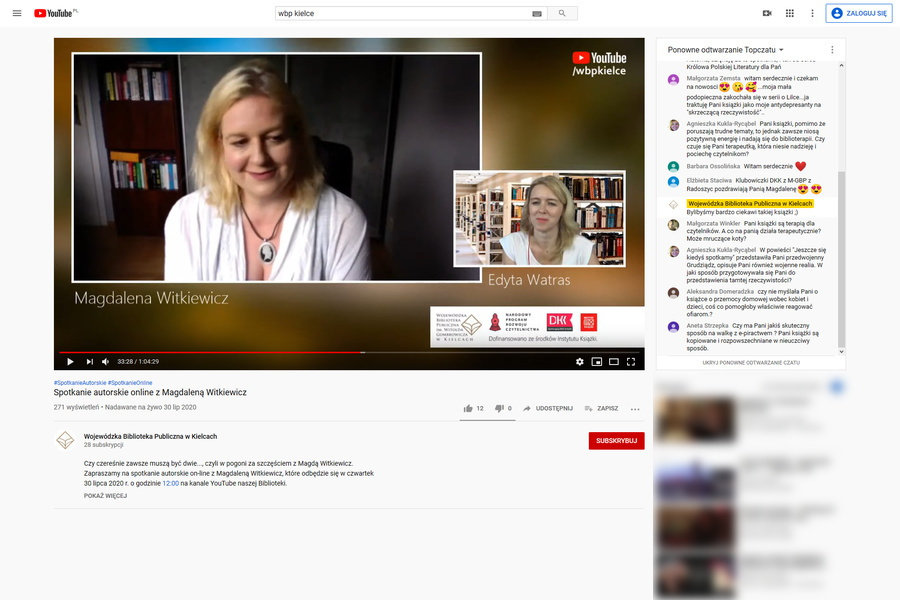Play the video
This screenshot has height=600, width=900.
click(x=70, y=361)
